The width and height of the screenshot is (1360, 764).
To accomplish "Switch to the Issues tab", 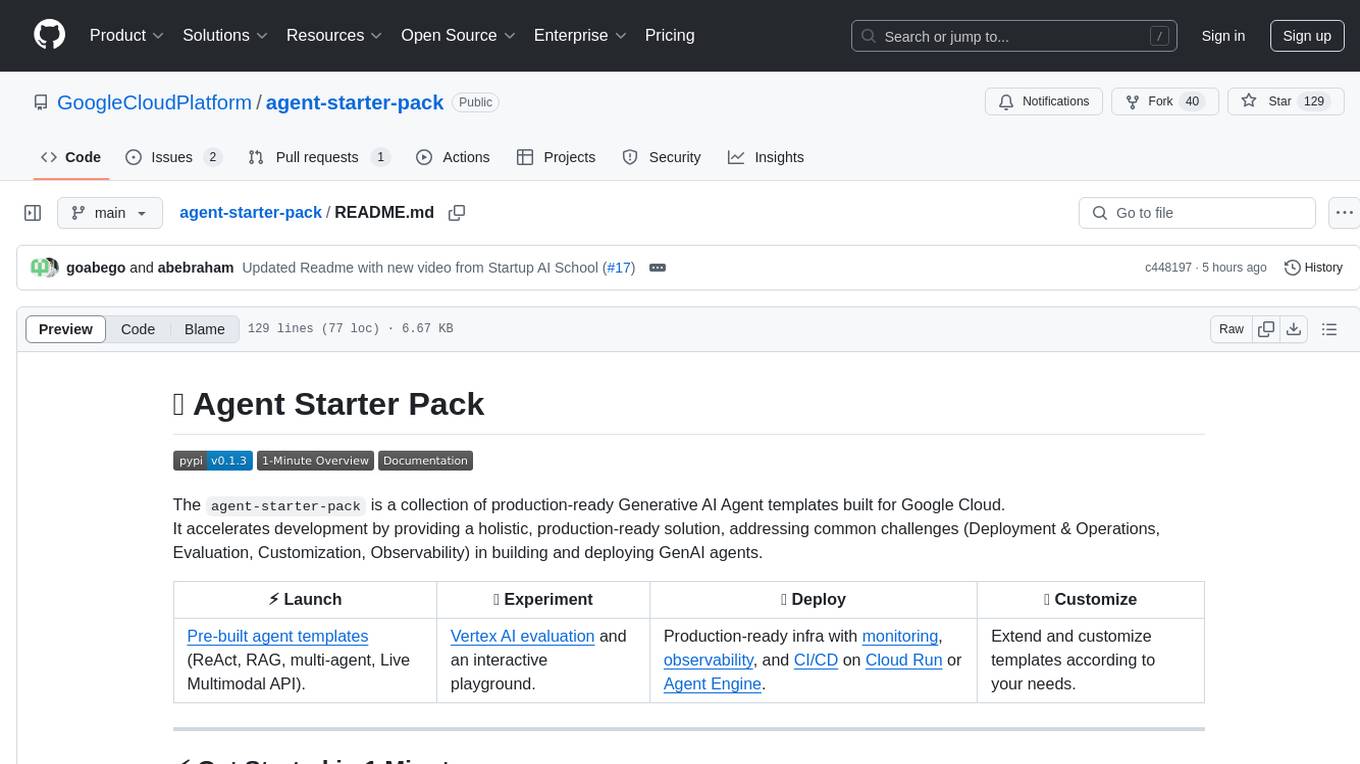I will [x=173, y=157].
